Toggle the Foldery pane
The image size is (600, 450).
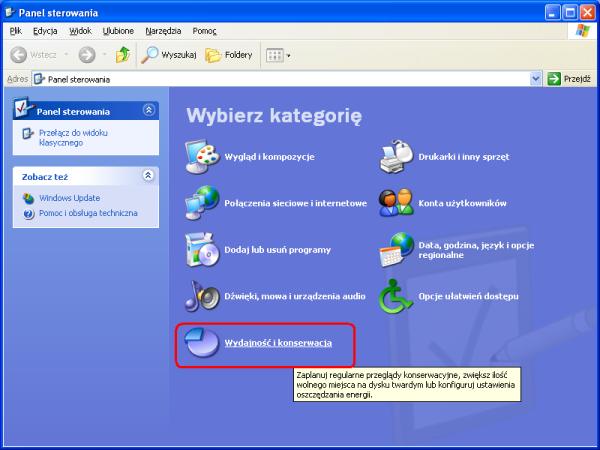point(229,55)
